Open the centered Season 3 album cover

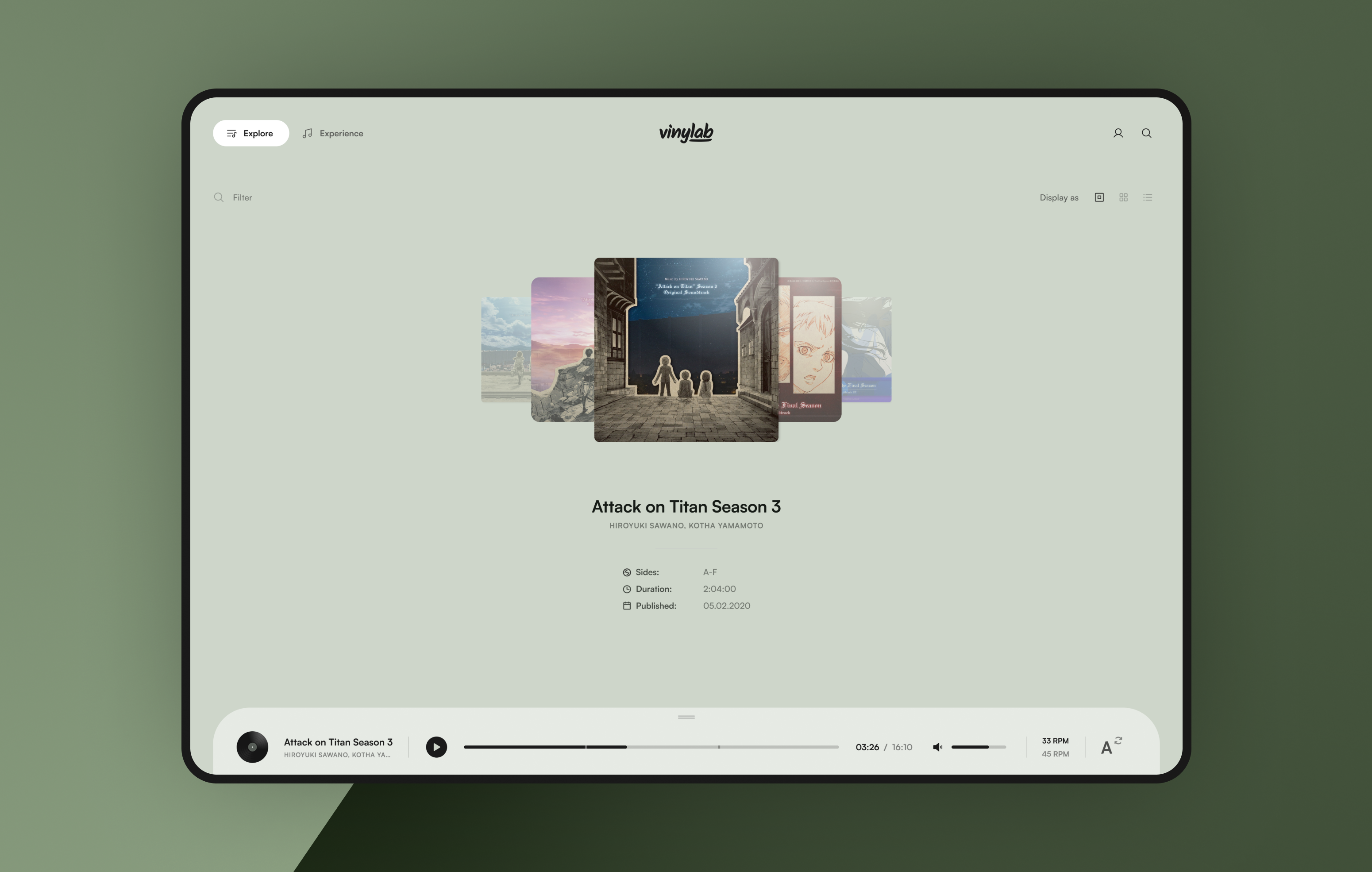pos(686,349)
